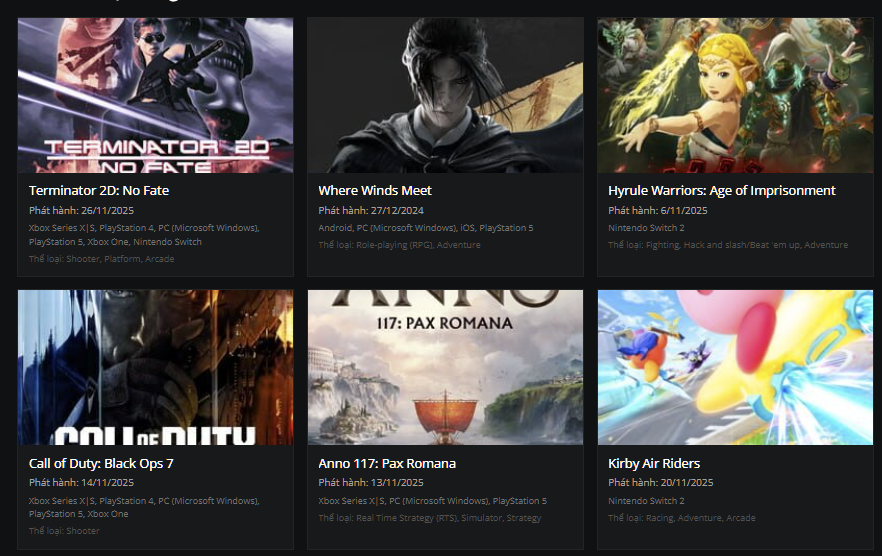Open Hyrule Warriors: Age of Imprisonment title
Image resolution: width=882 pixels, height=556 pixels.
pyautogui.click(x=721, y=190)
